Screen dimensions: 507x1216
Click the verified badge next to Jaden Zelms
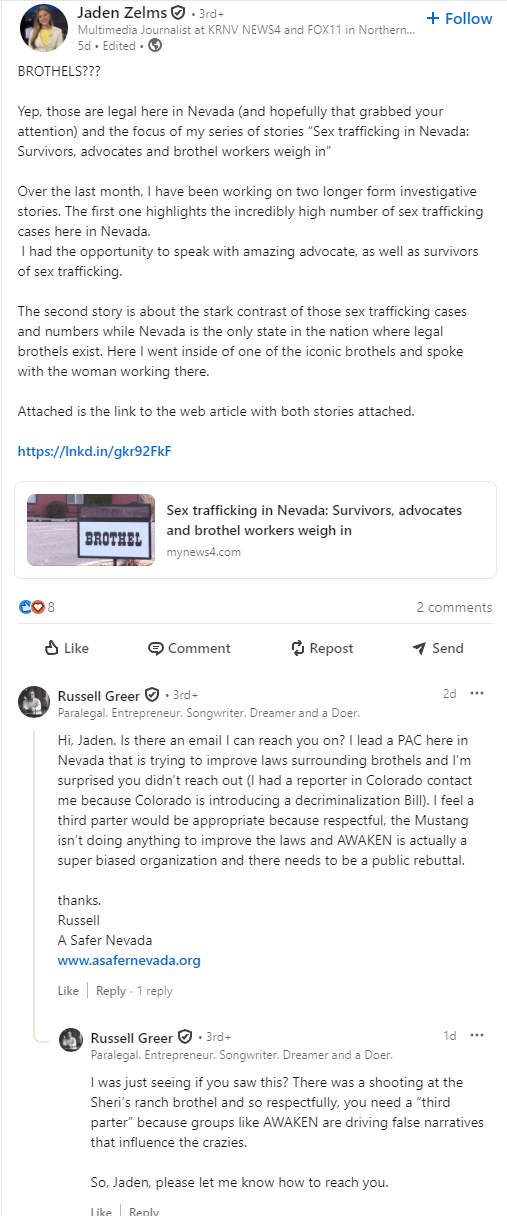pos(177,14)
